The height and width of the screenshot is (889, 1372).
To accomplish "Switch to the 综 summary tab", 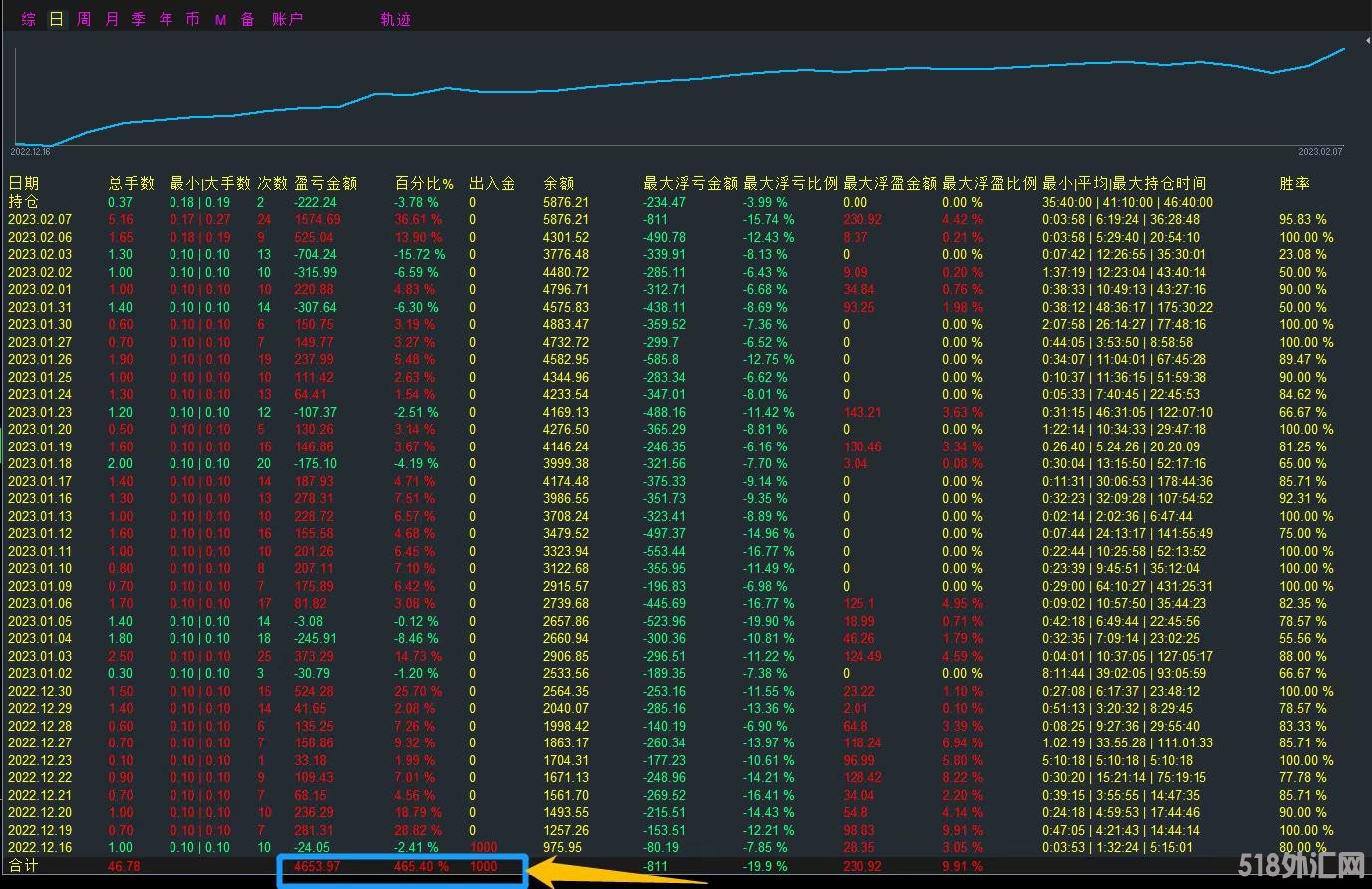I will coord(29,19).
